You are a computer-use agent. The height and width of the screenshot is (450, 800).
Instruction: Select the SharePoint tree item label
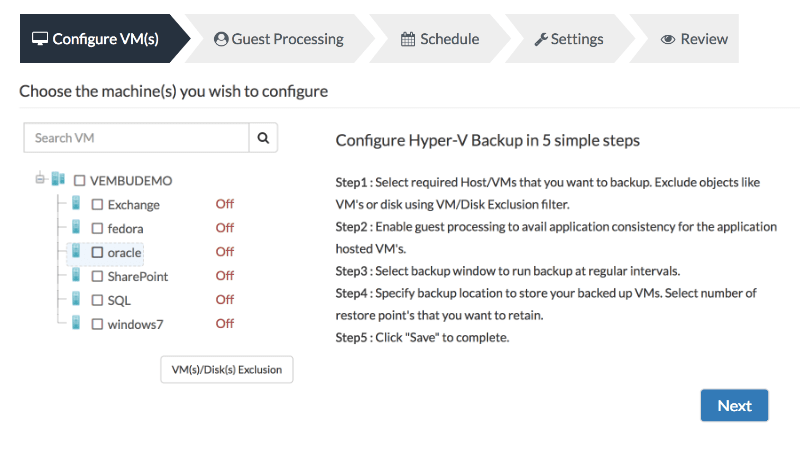(138, 277)
